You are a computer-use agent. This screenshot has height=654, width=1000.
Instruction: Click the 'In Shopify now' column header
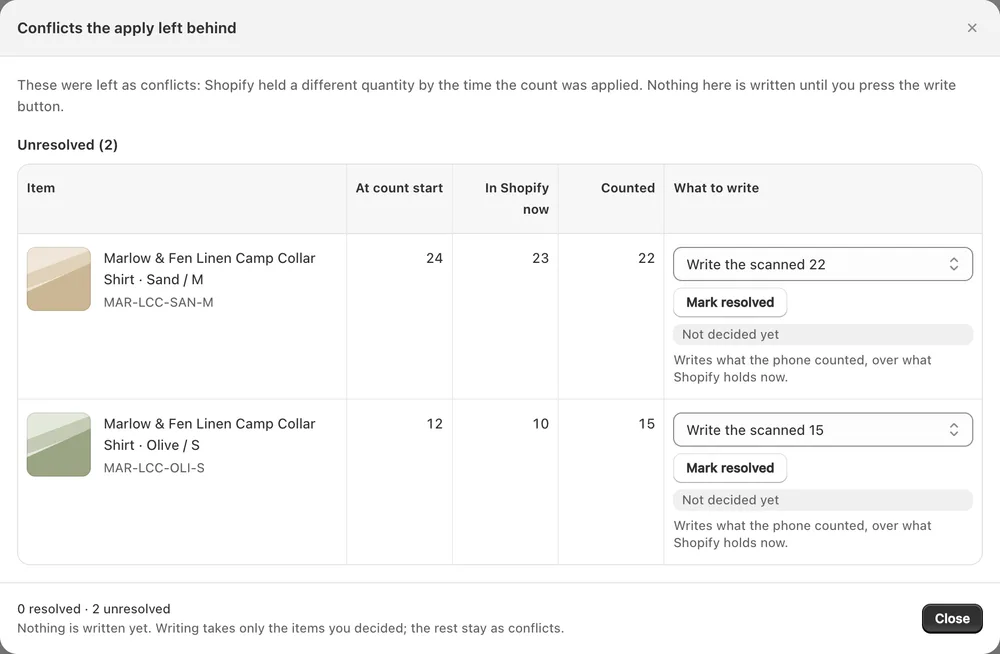pyautogui.click(x=517, y=198)
